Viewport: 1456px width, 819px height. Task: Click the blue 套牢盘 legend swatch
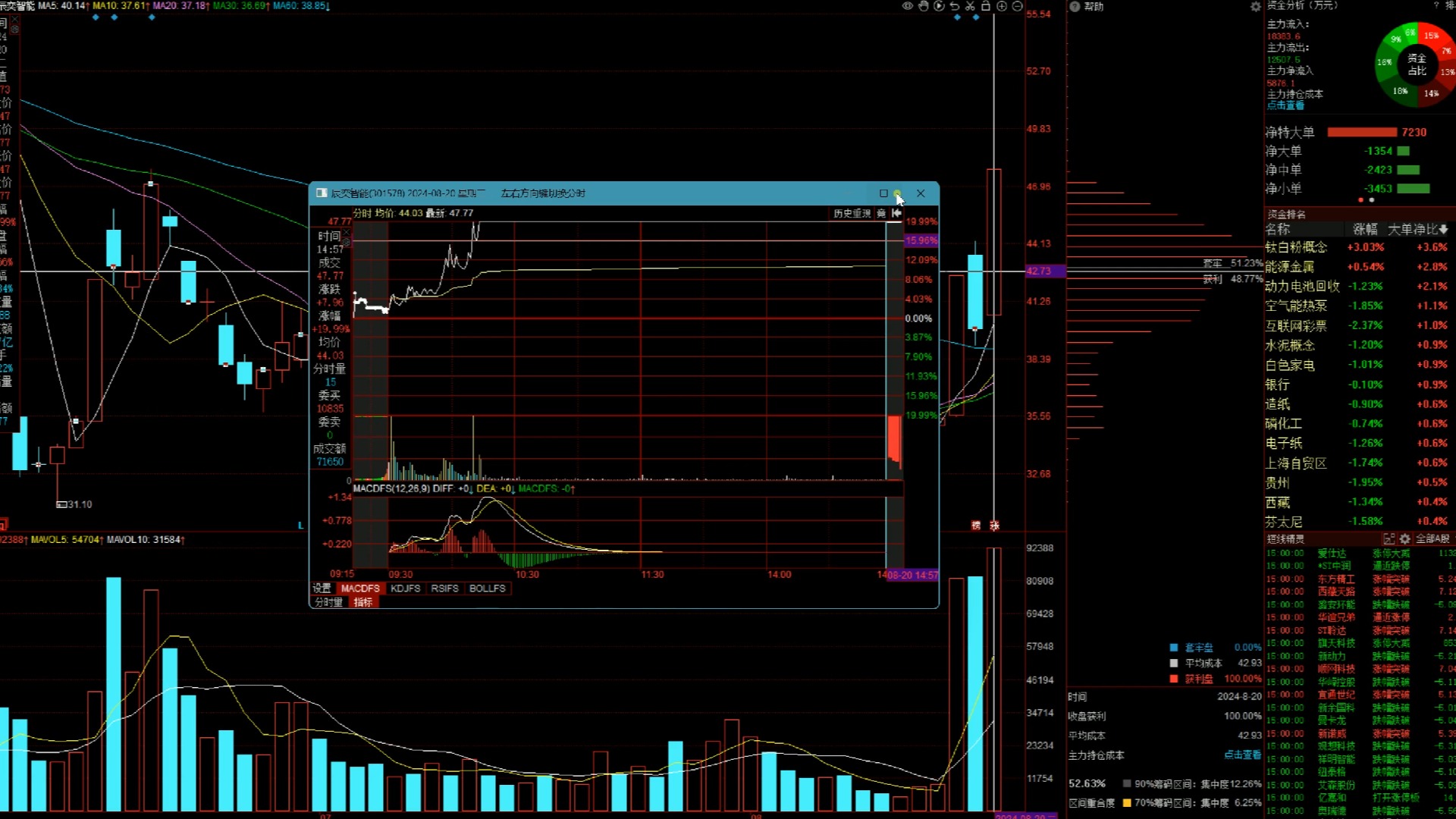click(1174, 648)
